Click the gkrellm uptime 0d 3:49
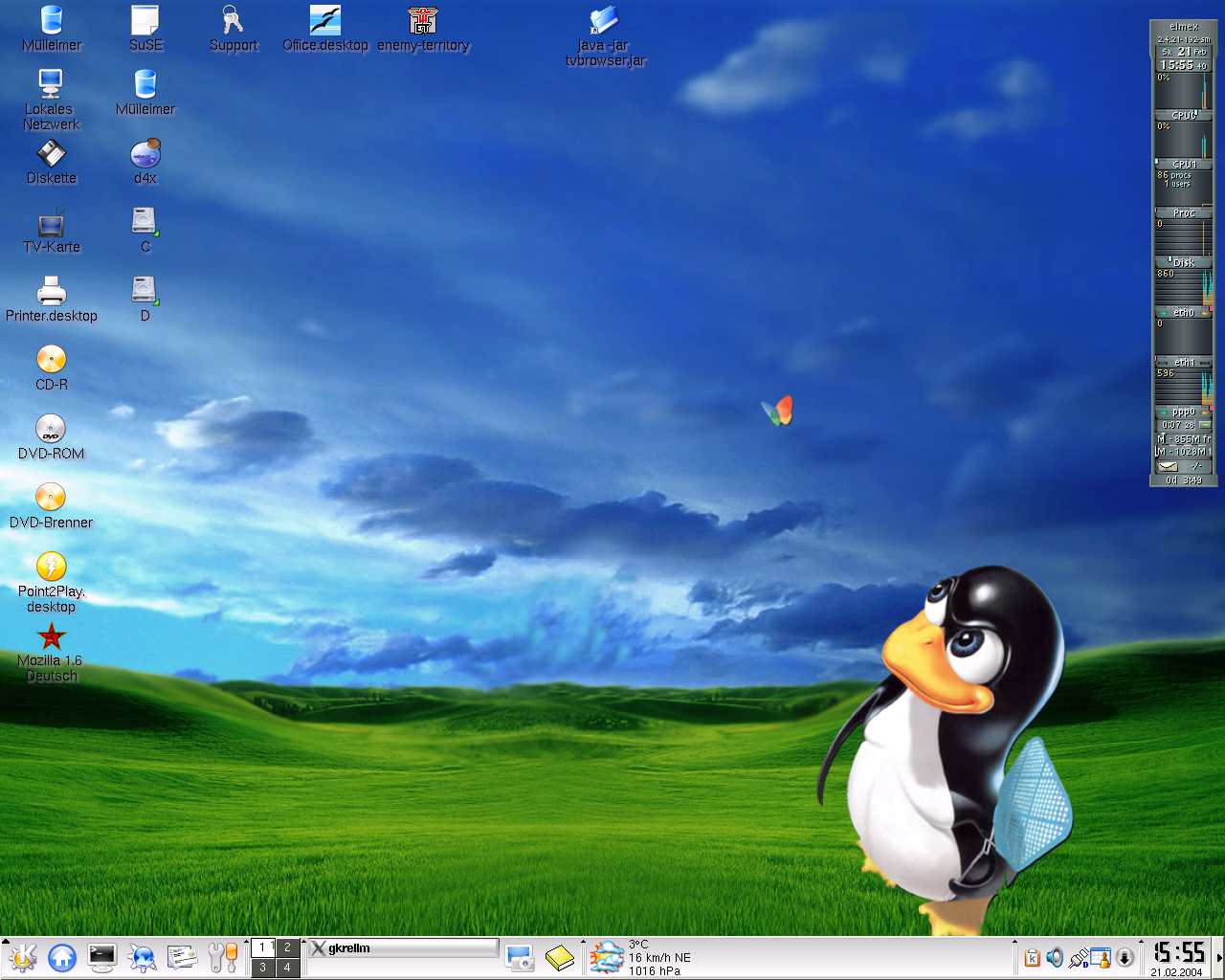This screenshot has height=980, width=1225. coord(1184,479)
